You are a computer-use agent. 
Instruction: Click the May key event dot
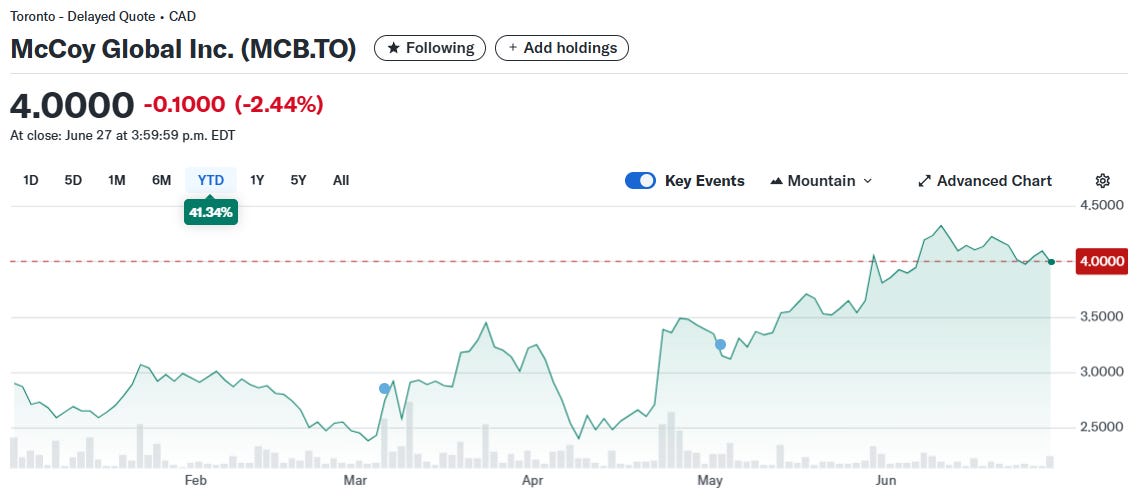point(720,345)
